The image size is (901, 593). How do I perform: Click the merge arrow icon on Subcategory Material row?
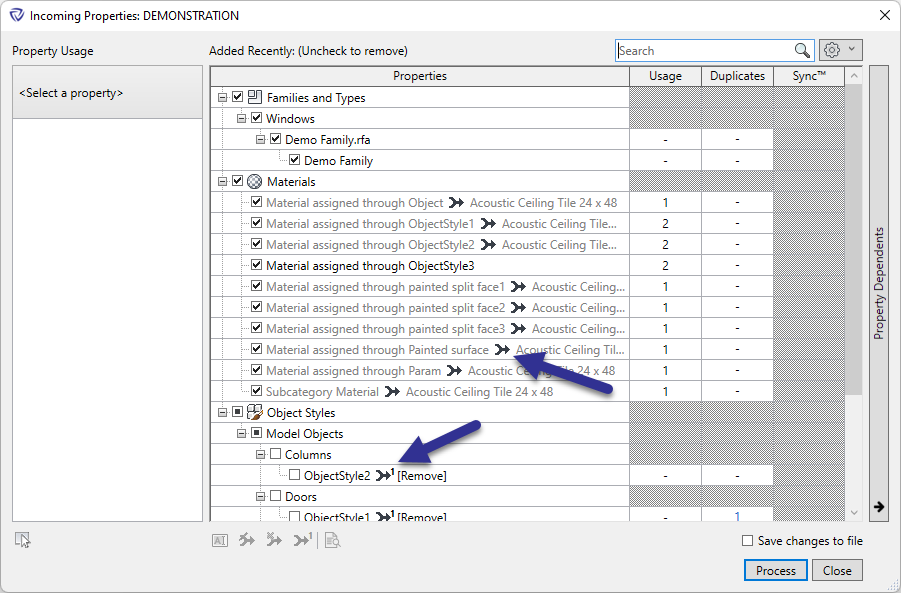[392, 392]
